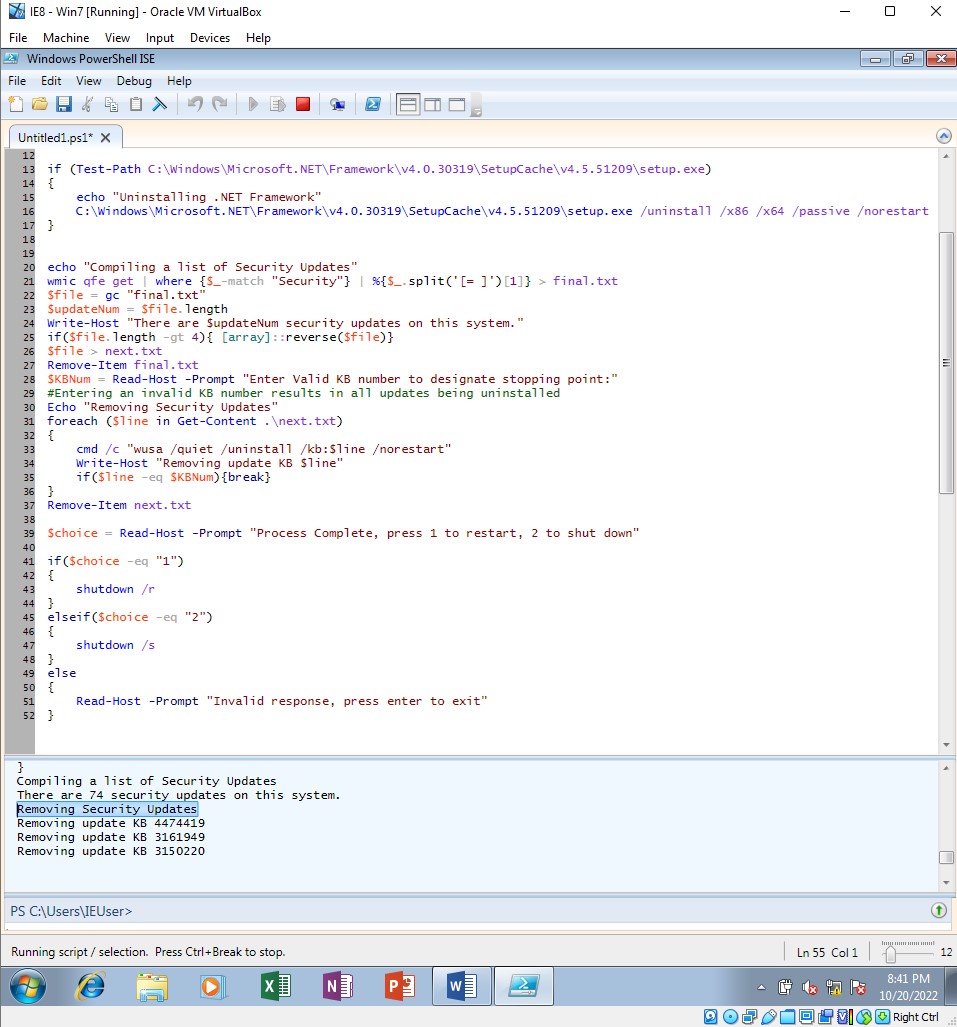Click VirtualBox network adapters status icon
The width and height of the screenshot is (957, 1027).
[x=749, y=1017]
